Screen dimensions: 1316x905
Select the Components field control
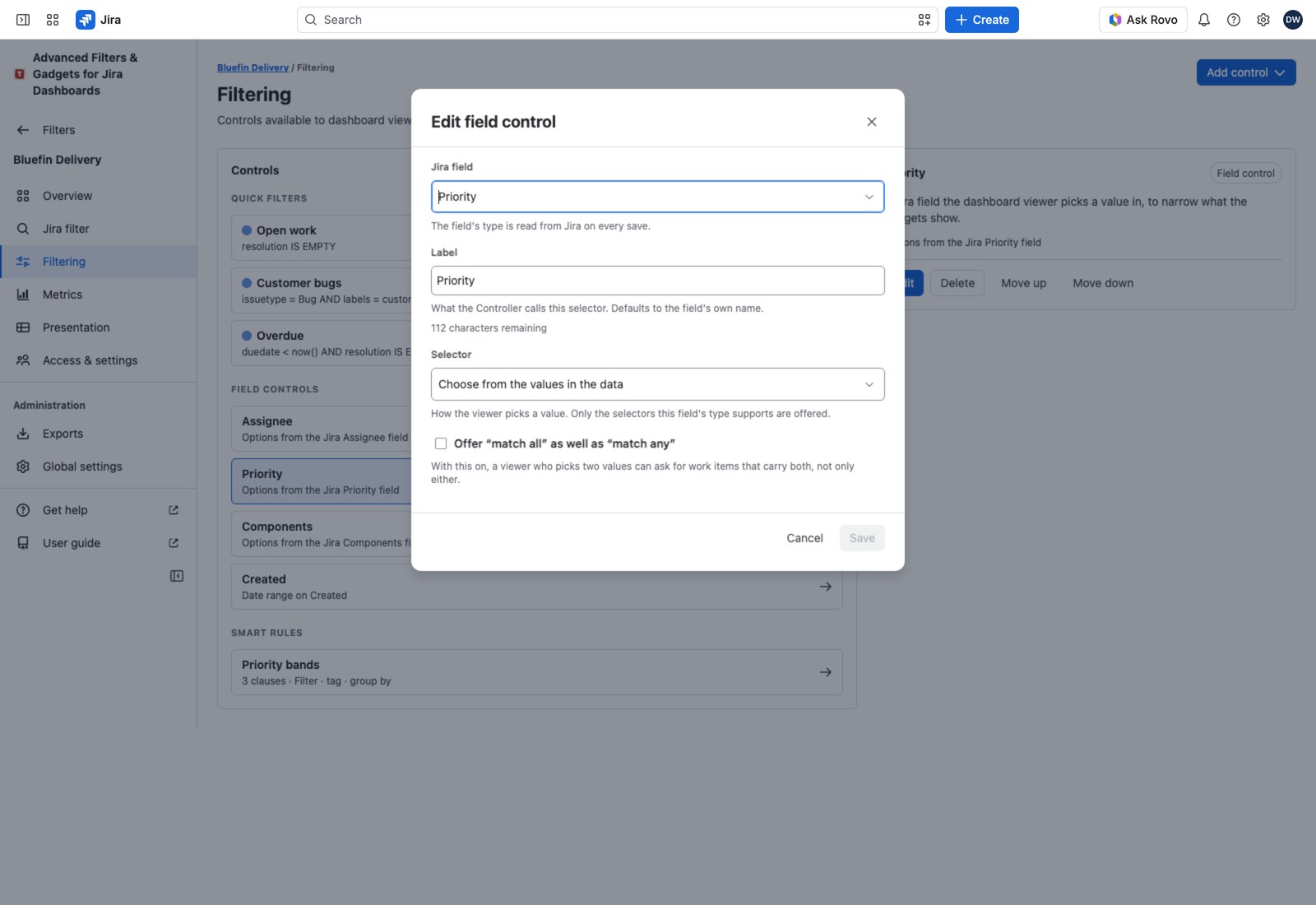322,534
